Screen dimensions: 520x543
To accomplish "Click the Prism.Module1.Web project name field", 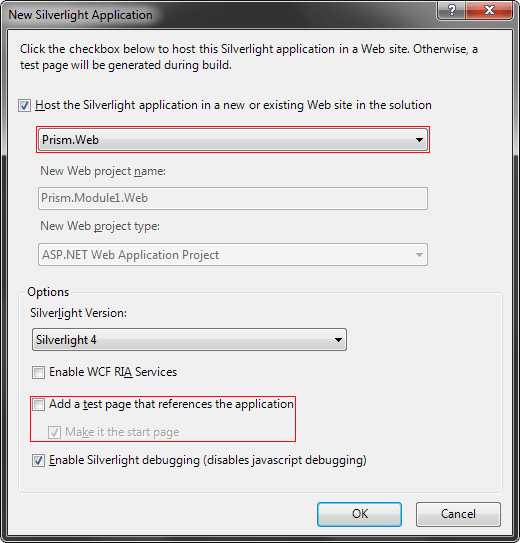I will pos(233,198).
